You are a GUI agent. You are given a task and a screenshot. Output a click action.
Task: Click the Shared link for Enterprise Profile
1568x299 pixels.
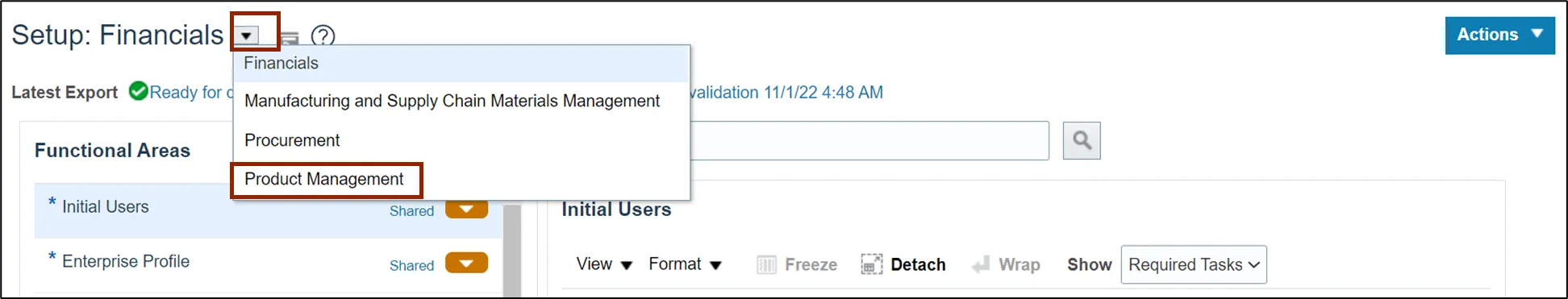point(411,265)
